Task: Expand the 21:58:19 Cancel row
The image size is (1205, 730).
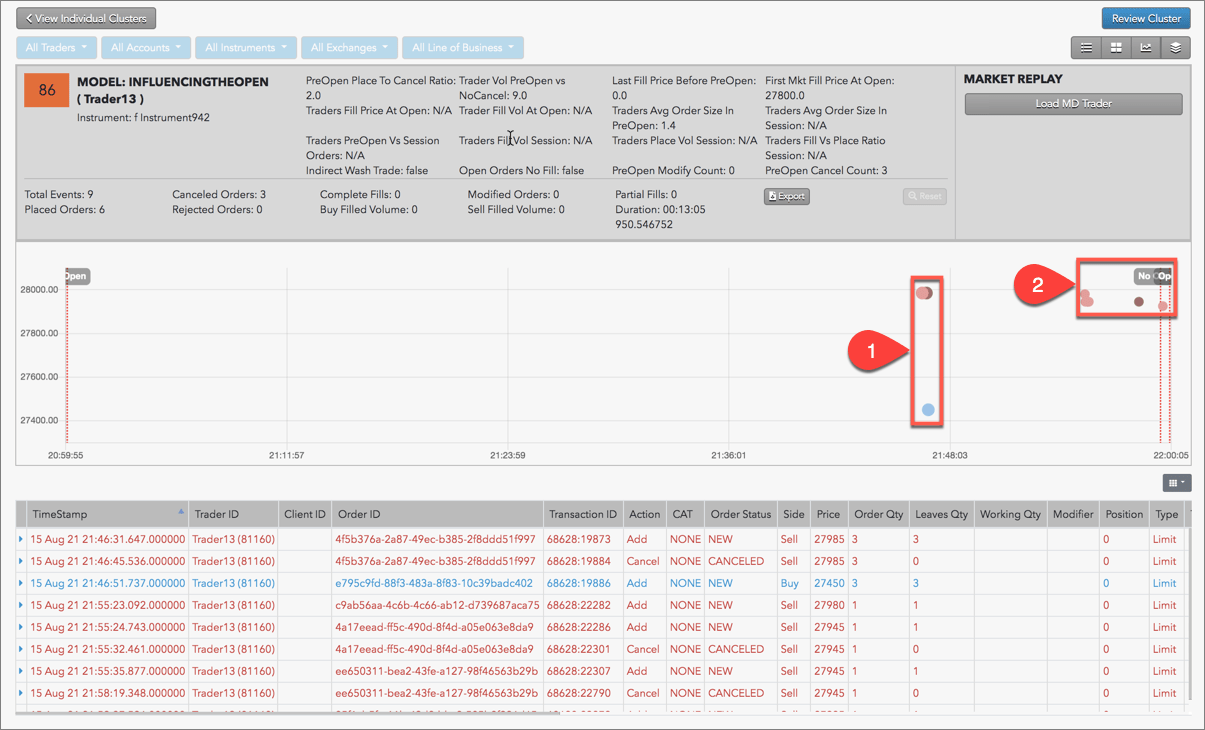Action: [21, 693]
